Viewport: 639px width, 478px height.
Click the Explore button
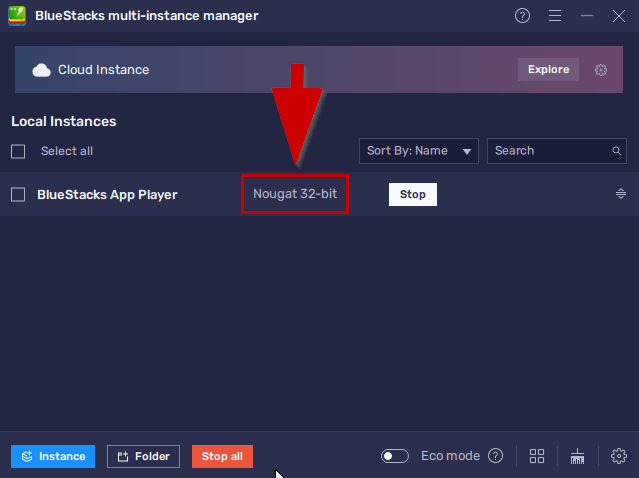(x=548, y=70)
